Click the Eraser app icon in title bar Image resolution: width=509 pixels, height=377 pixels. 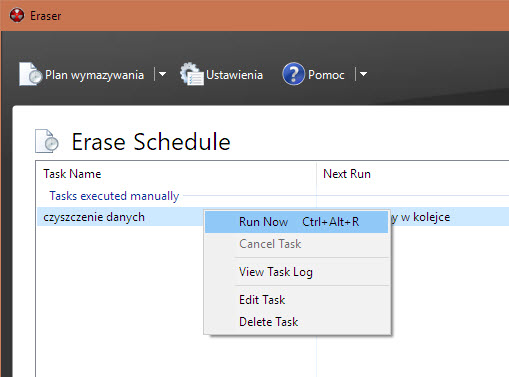tap(17, 15)
